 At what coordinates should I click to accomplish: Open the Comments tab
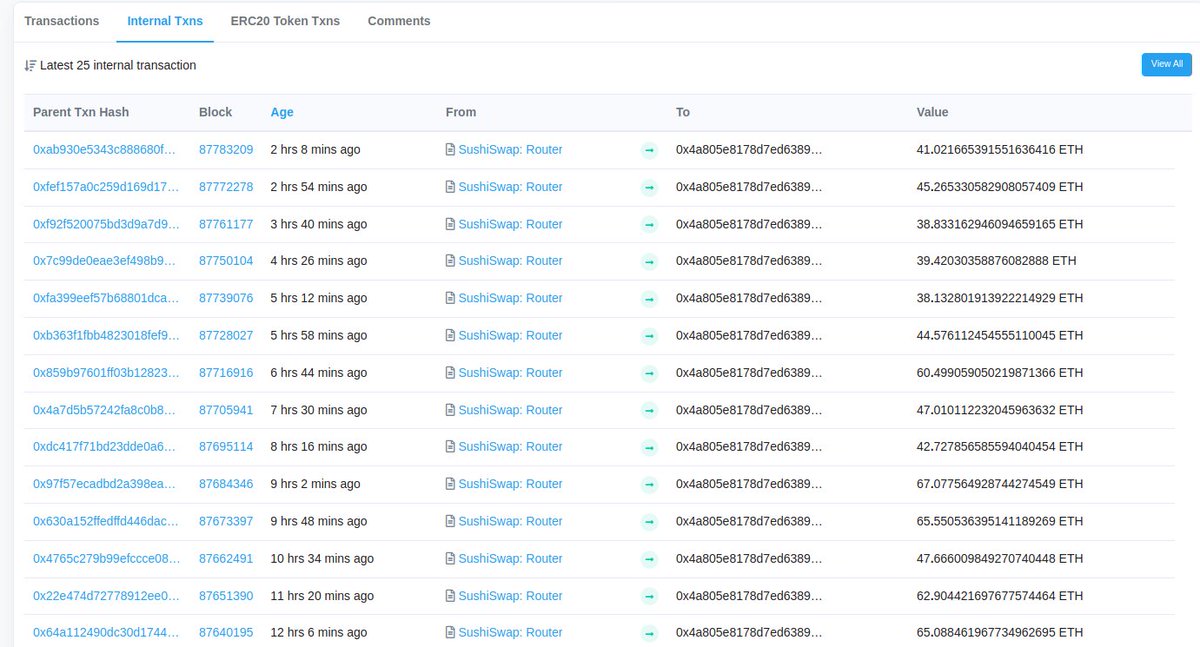click(x=399, y=21)
